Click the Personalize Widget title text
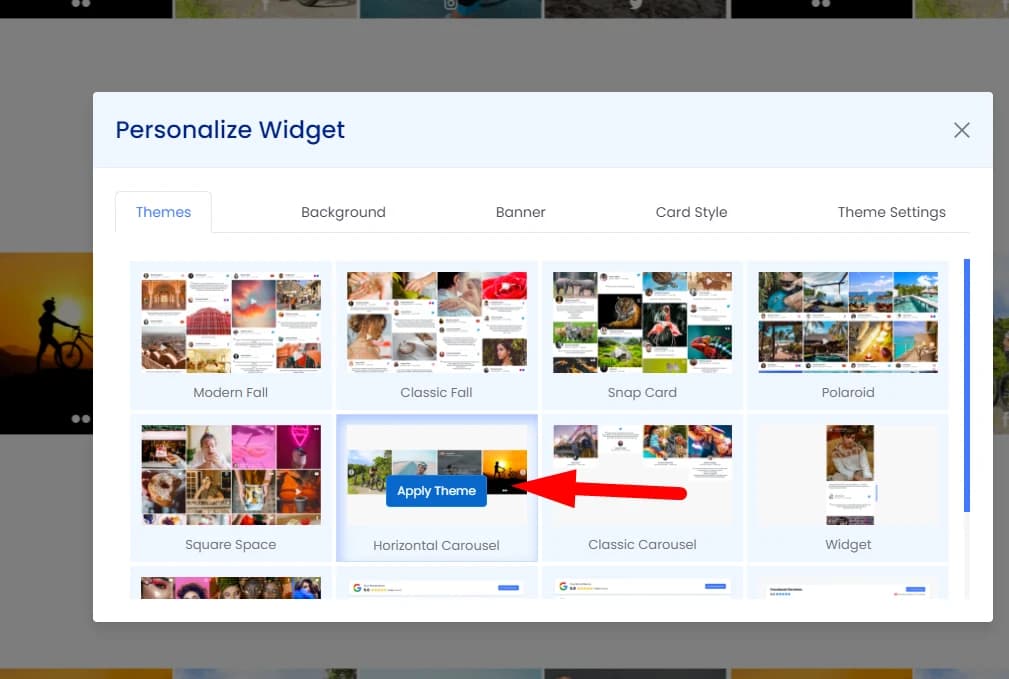1009x679 pixels. [x=230, y=130]
